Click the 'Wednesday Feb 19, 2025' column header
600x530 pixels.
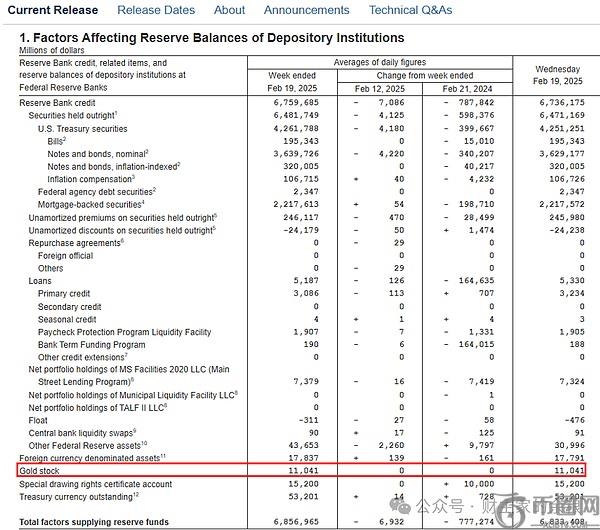558,75
